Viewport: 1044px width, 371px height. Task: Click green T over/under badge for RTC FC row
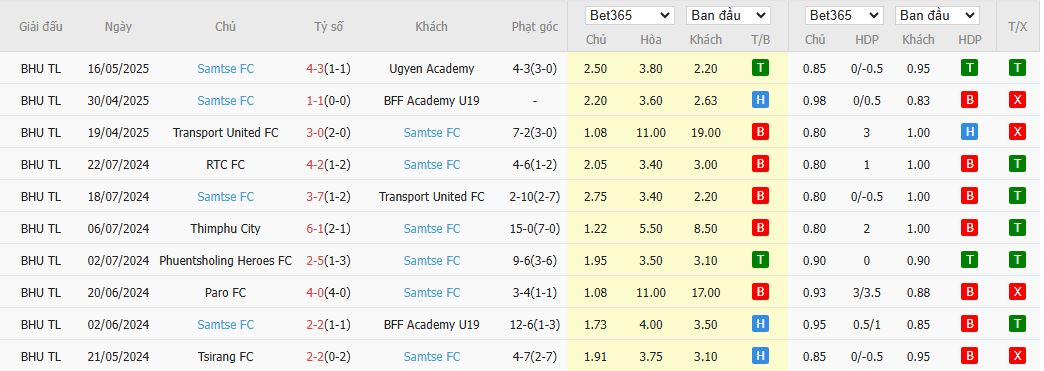(1017, 164)
